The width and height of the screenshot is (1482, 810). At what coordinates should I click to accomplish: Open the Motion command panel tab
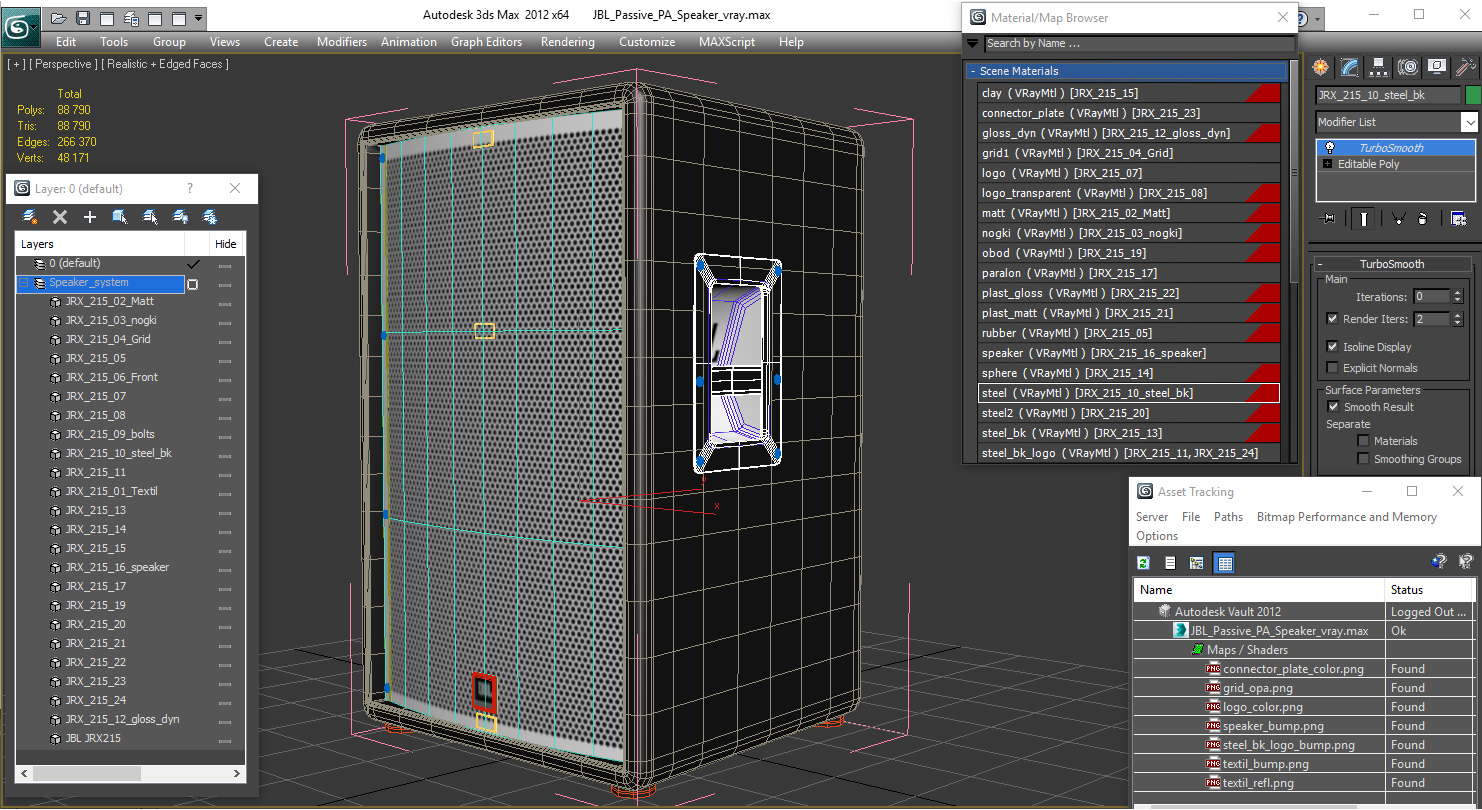(1408, 67)
